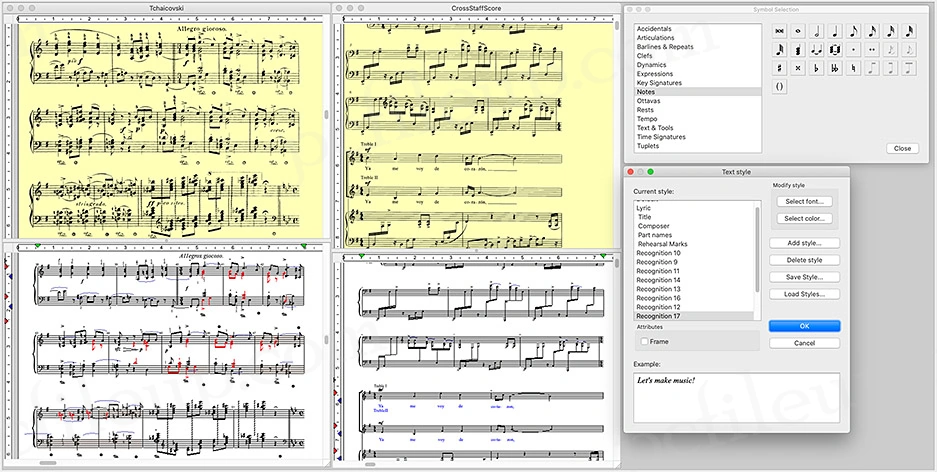Select the flat accidental symbol

click(x=817, y=68)
